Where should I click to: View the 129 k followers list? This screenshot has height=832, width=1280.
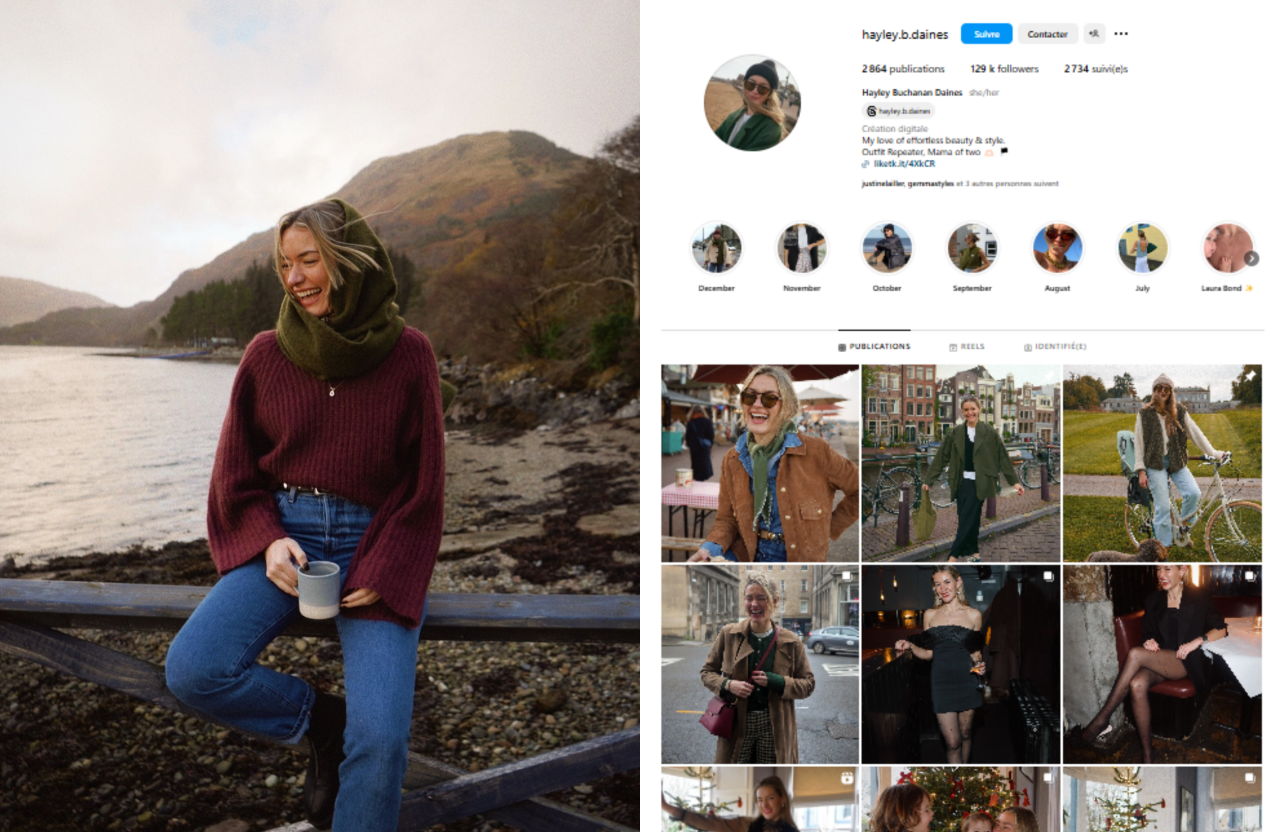pyautogui.click(x=1004, y=69)
